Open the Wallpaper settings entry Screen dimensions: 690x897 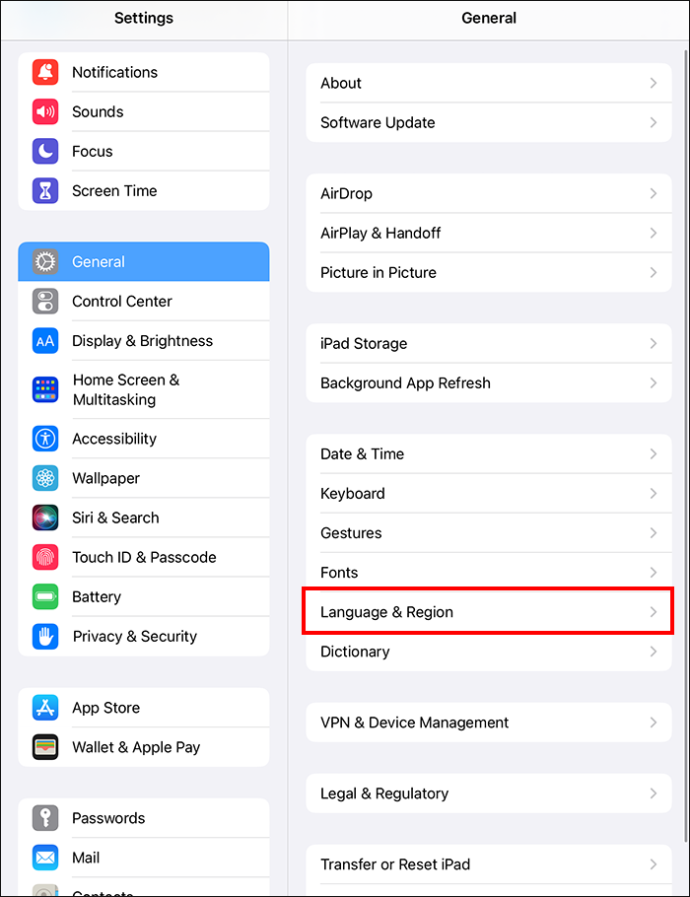tap(144, 478)
